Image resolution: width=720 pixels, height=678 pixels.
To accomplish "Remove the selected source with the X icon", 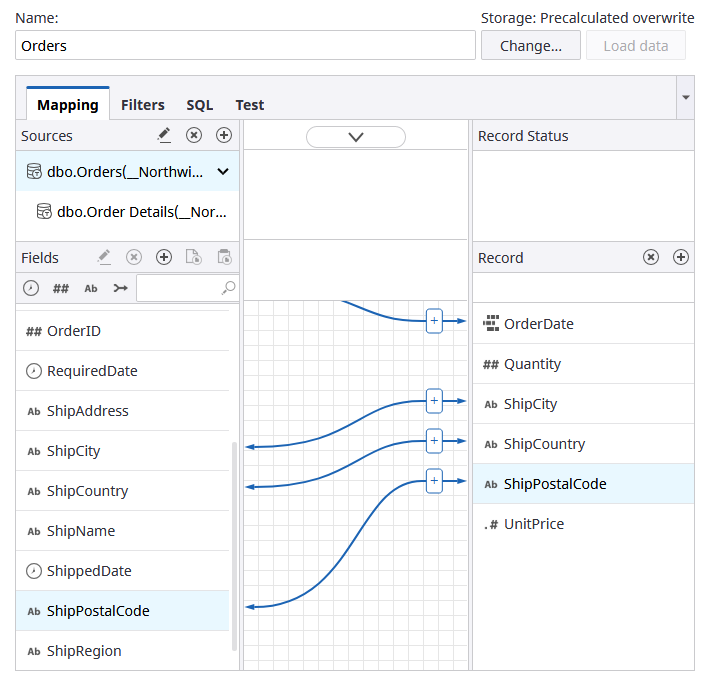I will coord(194,135).
